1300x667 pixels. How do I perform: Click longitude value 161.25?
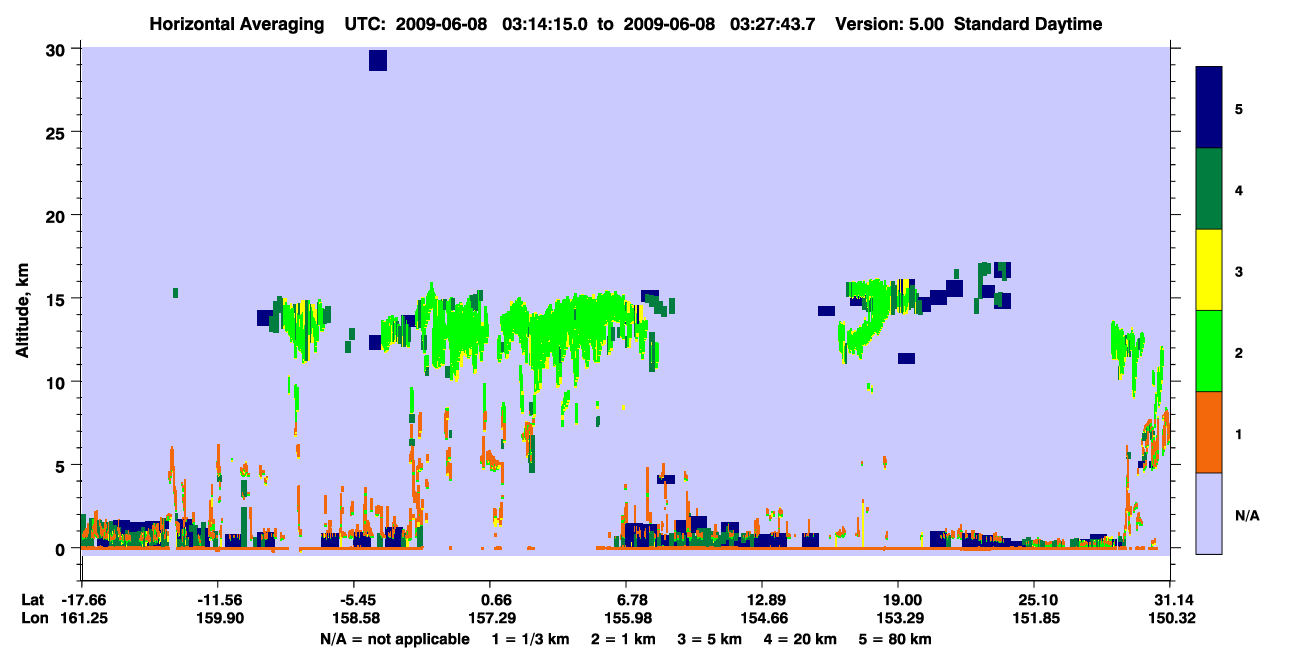[x=83, y=618]
